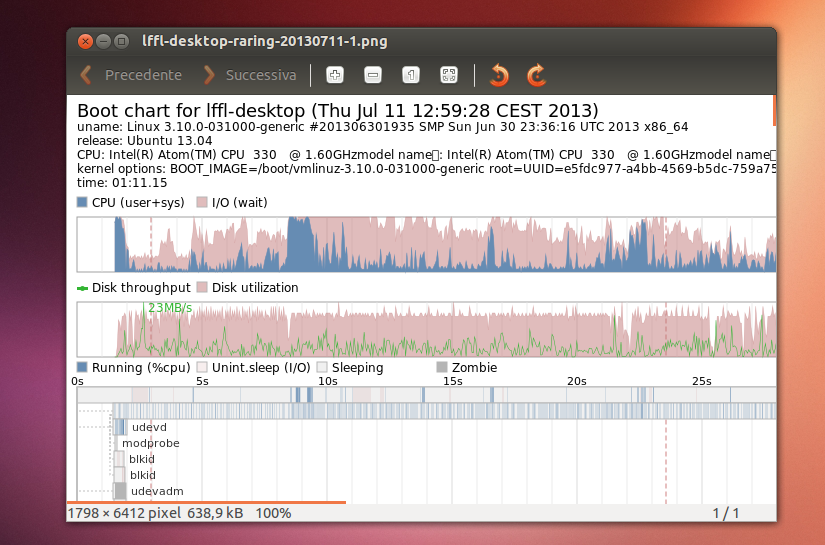Rotate the image clockwise
The height and width of the screenshot is (545, 825).
tap(537, 75)
